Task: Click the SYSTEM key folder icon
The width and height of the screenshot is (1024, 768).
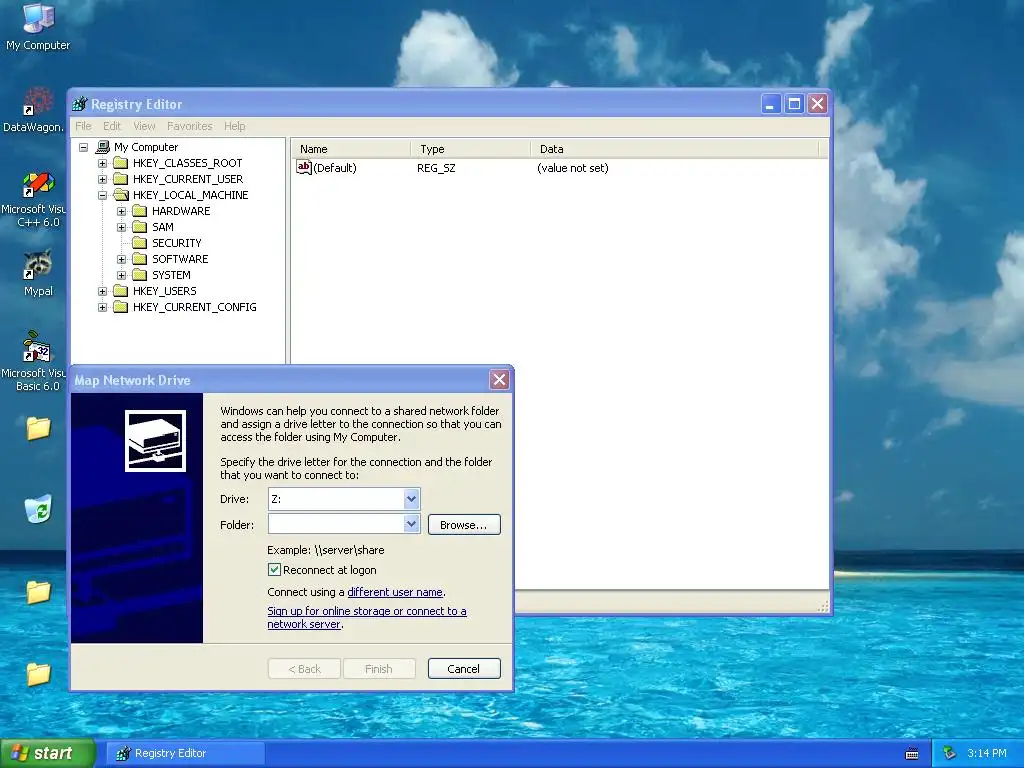Action: [x=140, y=275]
